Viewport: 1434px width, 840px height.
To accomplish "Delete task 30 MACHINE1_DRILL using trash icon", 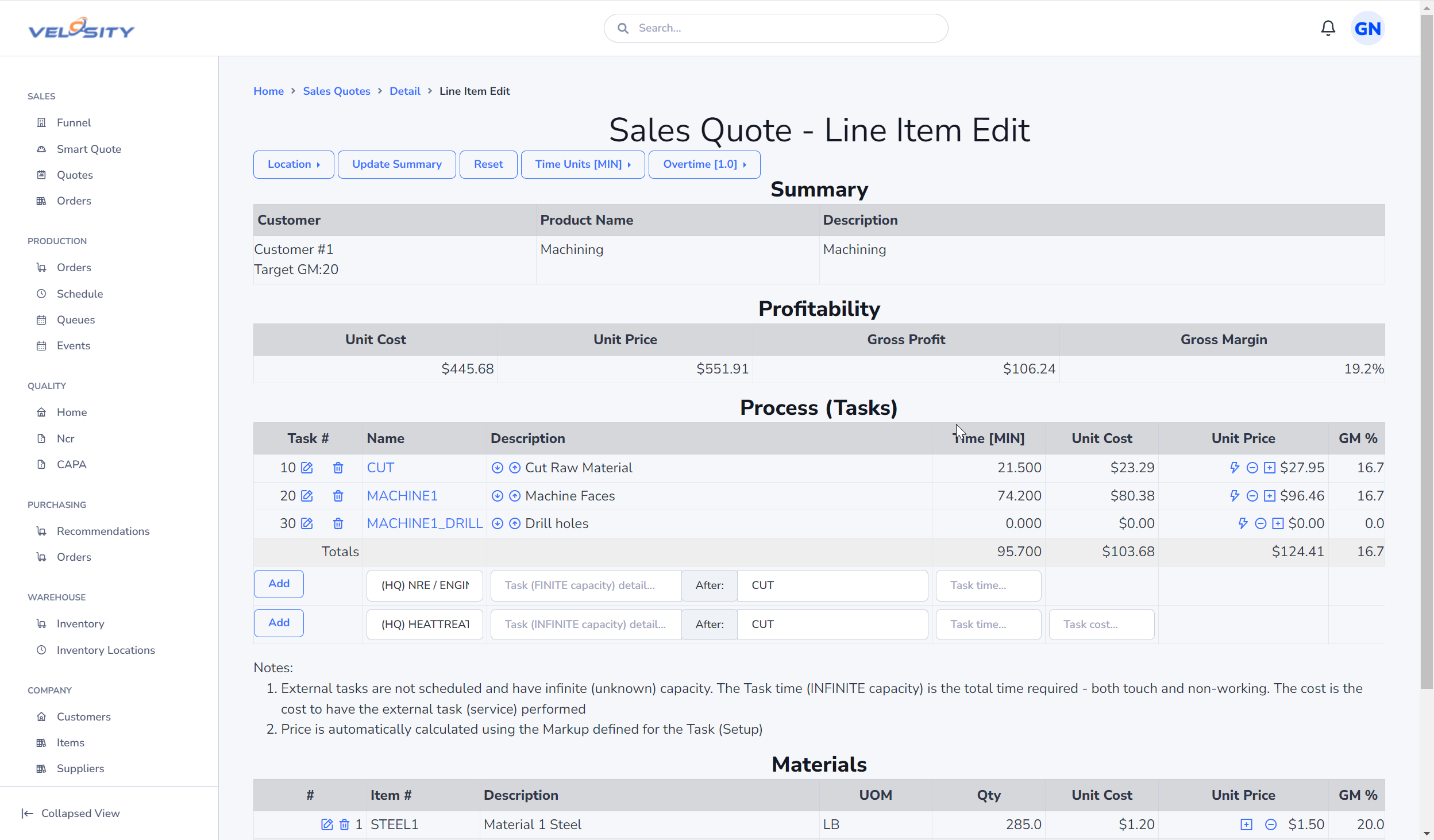I will [x=338, y=523].
